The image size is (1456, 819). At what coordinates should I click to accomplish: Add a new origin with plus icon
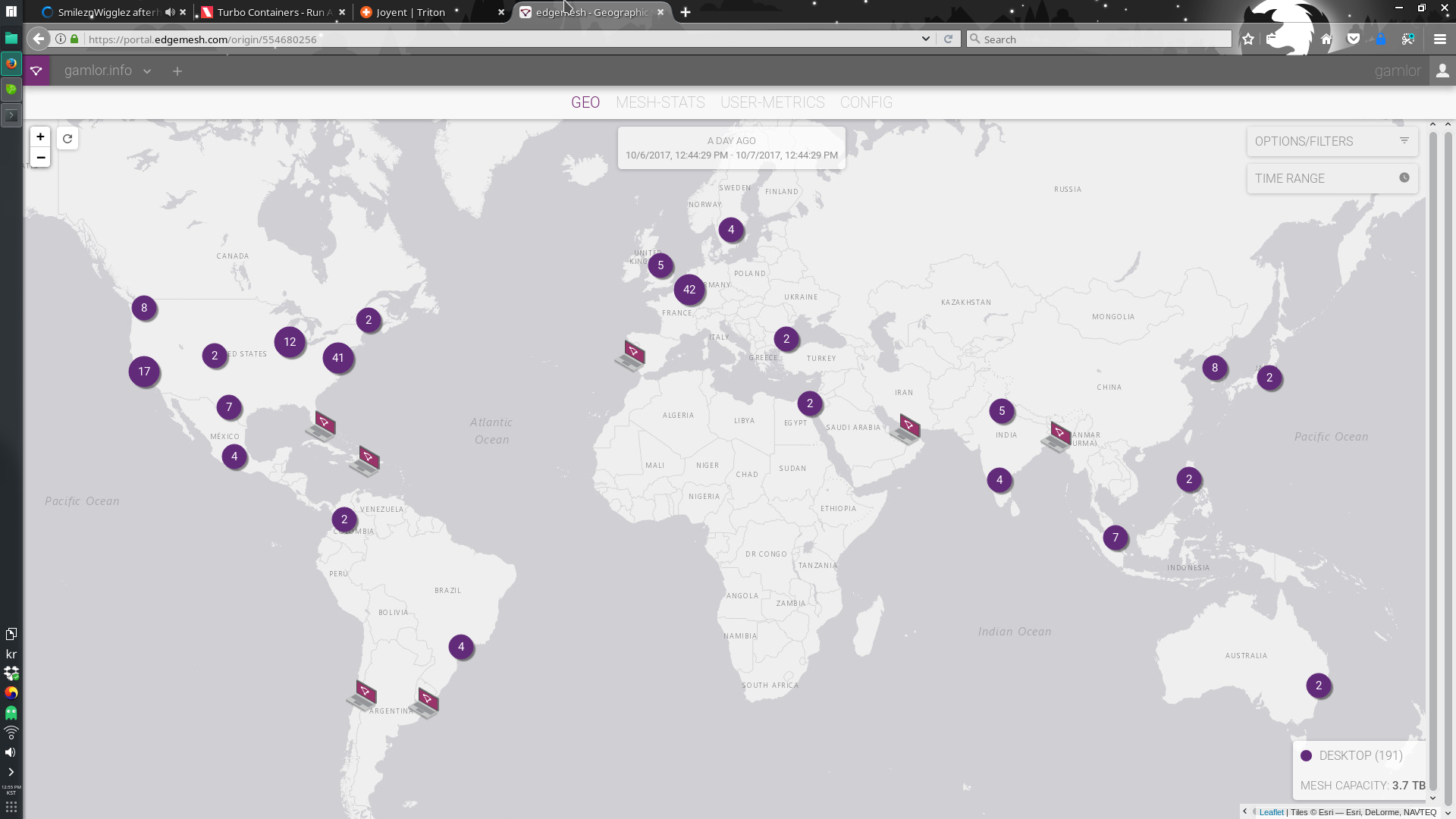pos(177,71)
